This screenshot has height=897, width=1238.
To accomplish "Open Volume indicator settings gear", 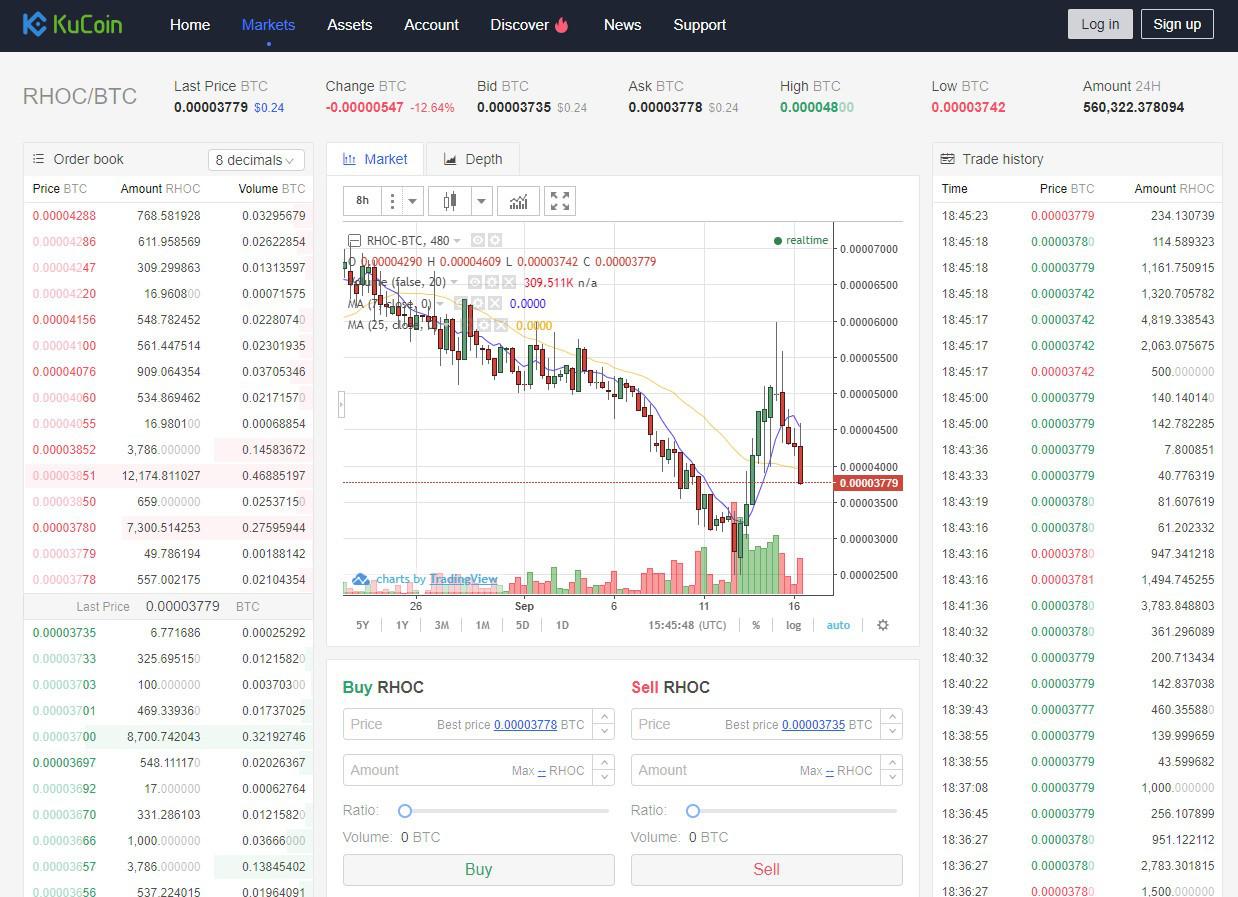I will [x=492, y=283].
